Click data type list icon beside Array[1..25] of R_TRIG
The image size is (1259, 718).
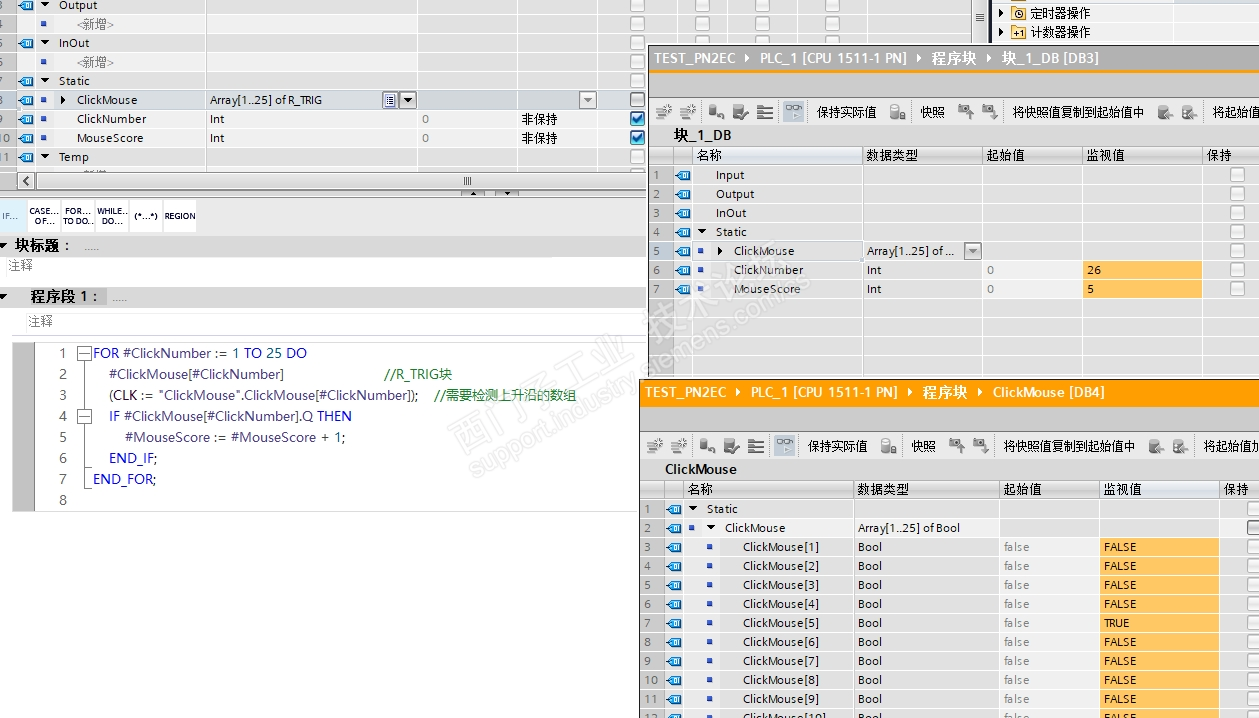[x=390, y=100]
